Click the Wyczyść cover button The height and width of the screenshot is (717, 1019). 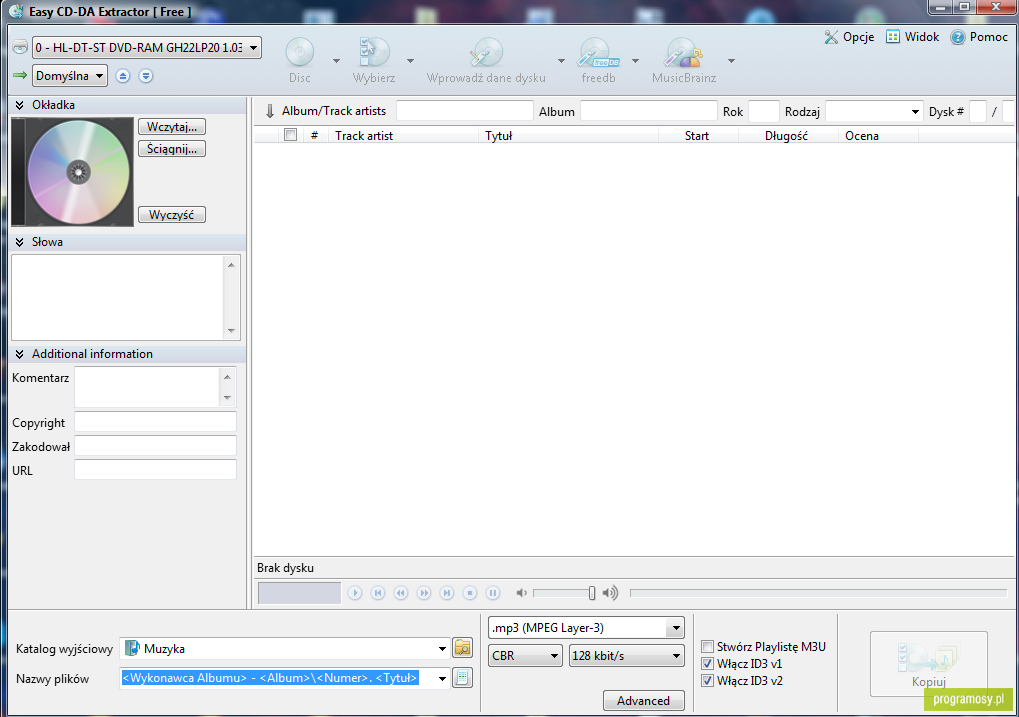172,215
